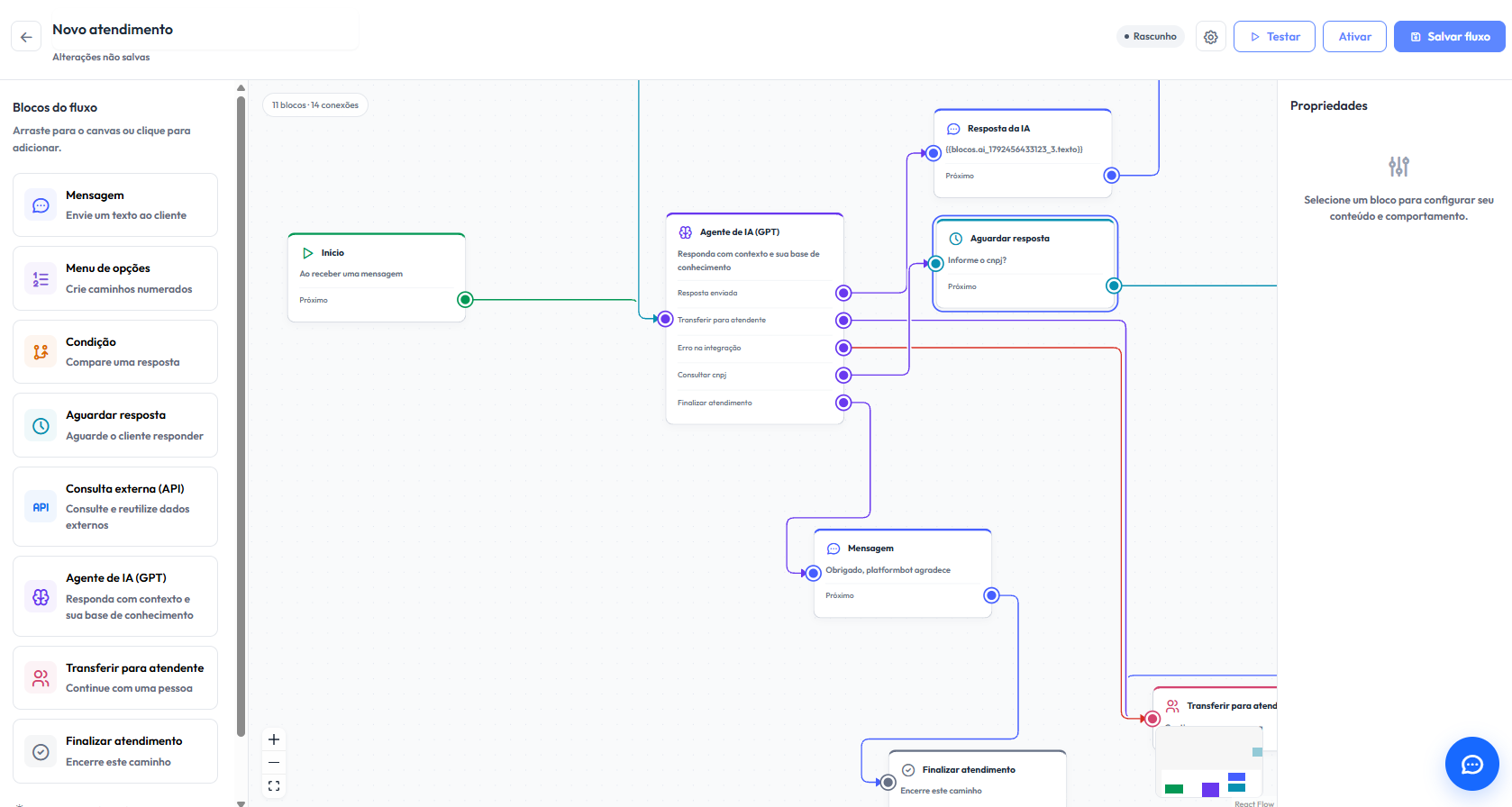The image size is (1512, 807).
Task: Open the chat support widget
Action: [x=1472, y=765]
